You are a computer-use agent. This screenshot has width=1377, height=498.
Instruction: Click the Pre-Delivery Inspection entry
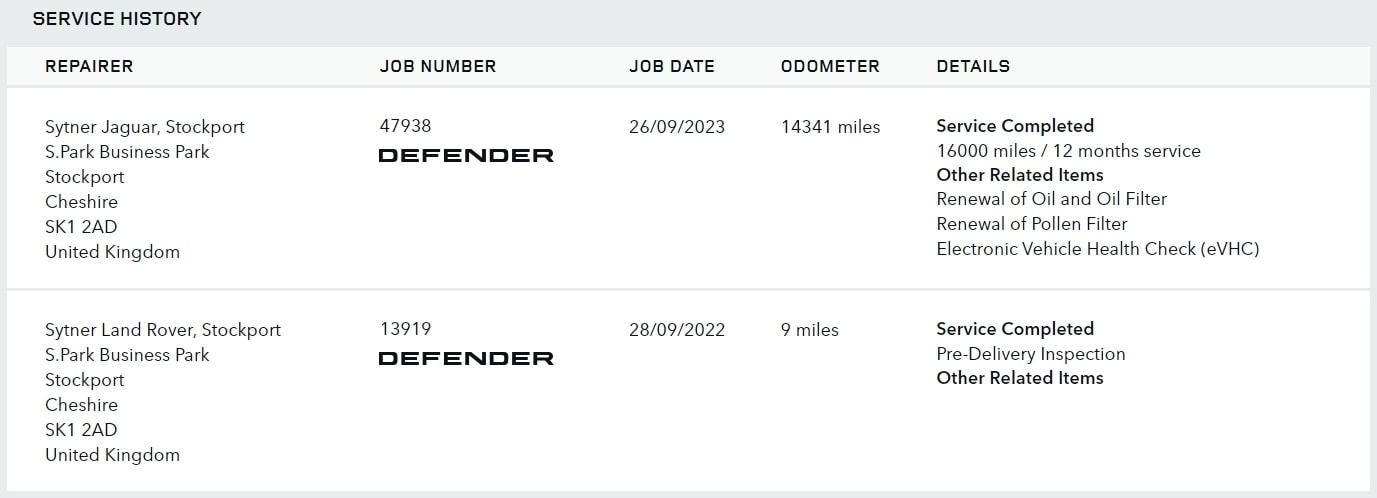1031,354
